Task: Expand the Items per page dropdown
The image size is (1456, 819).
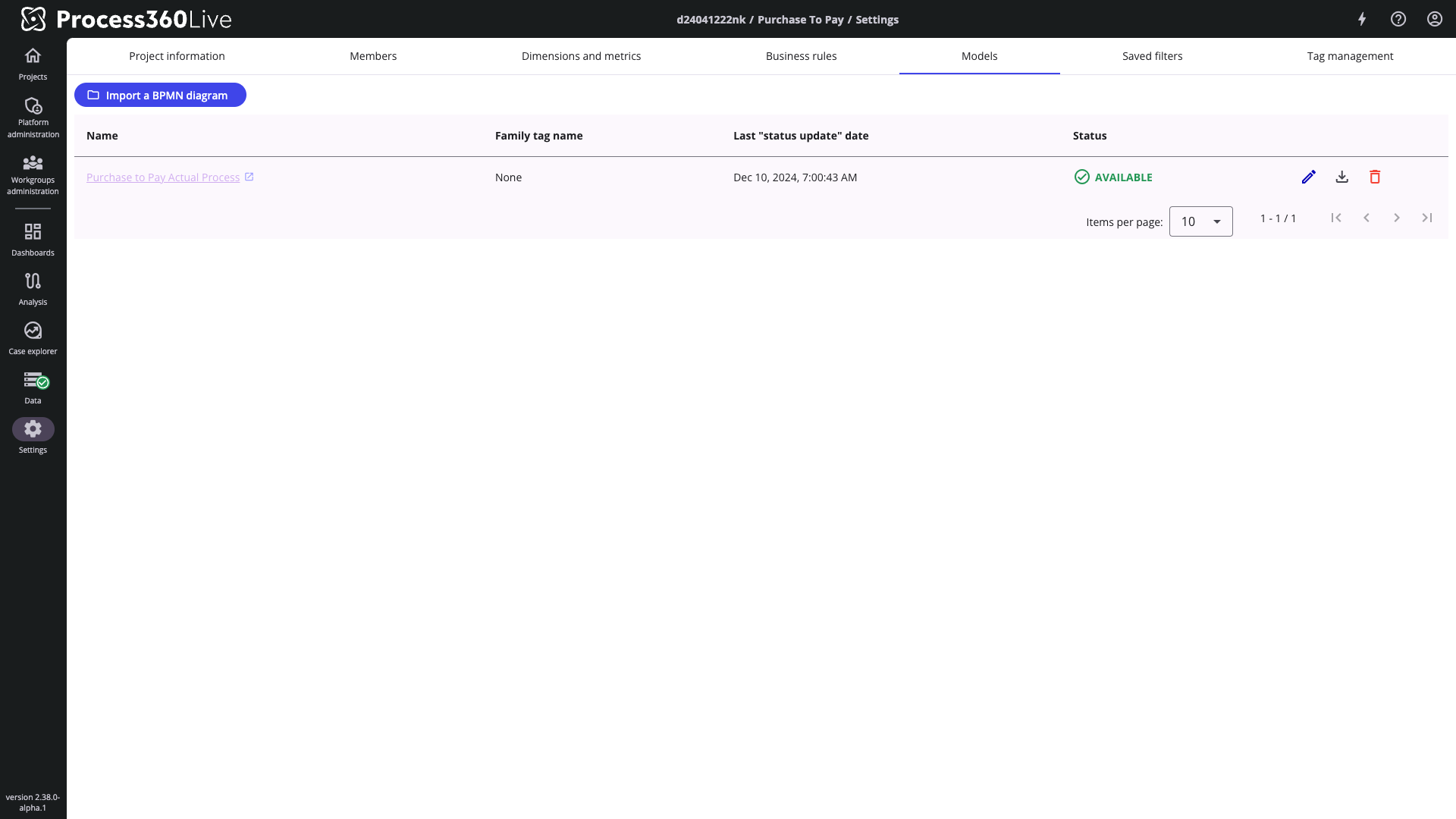Action: coord(1200,221)
